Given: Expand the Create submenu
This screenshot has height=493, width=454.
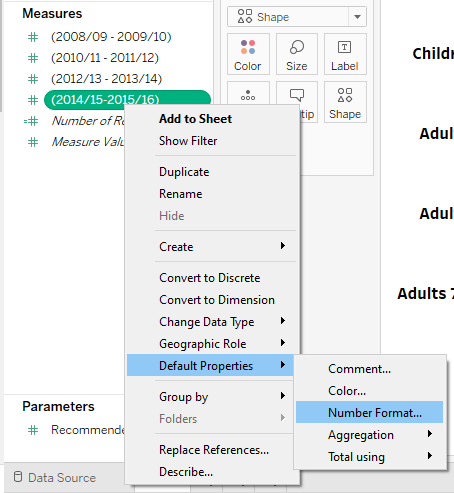Looking at the screenshot, I should tap(224, 247).
